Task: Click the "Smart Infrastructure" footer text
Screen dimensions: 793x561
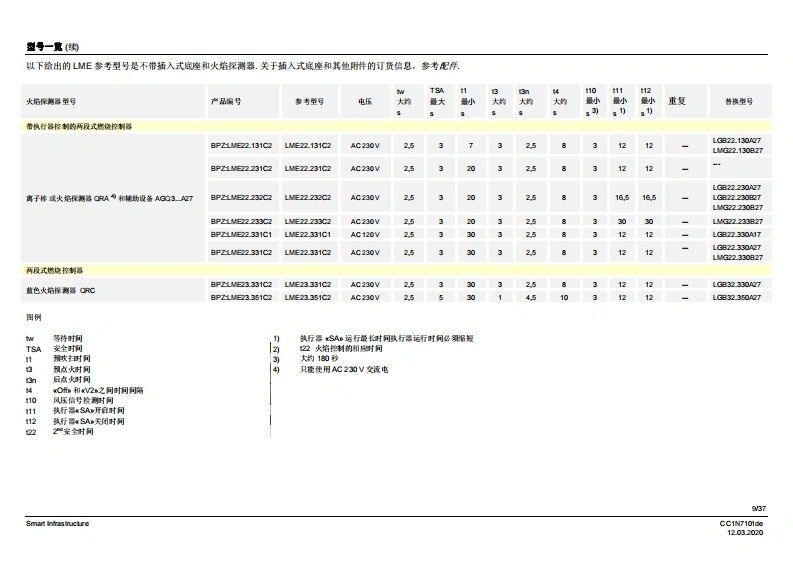Action: click(57, 523)
